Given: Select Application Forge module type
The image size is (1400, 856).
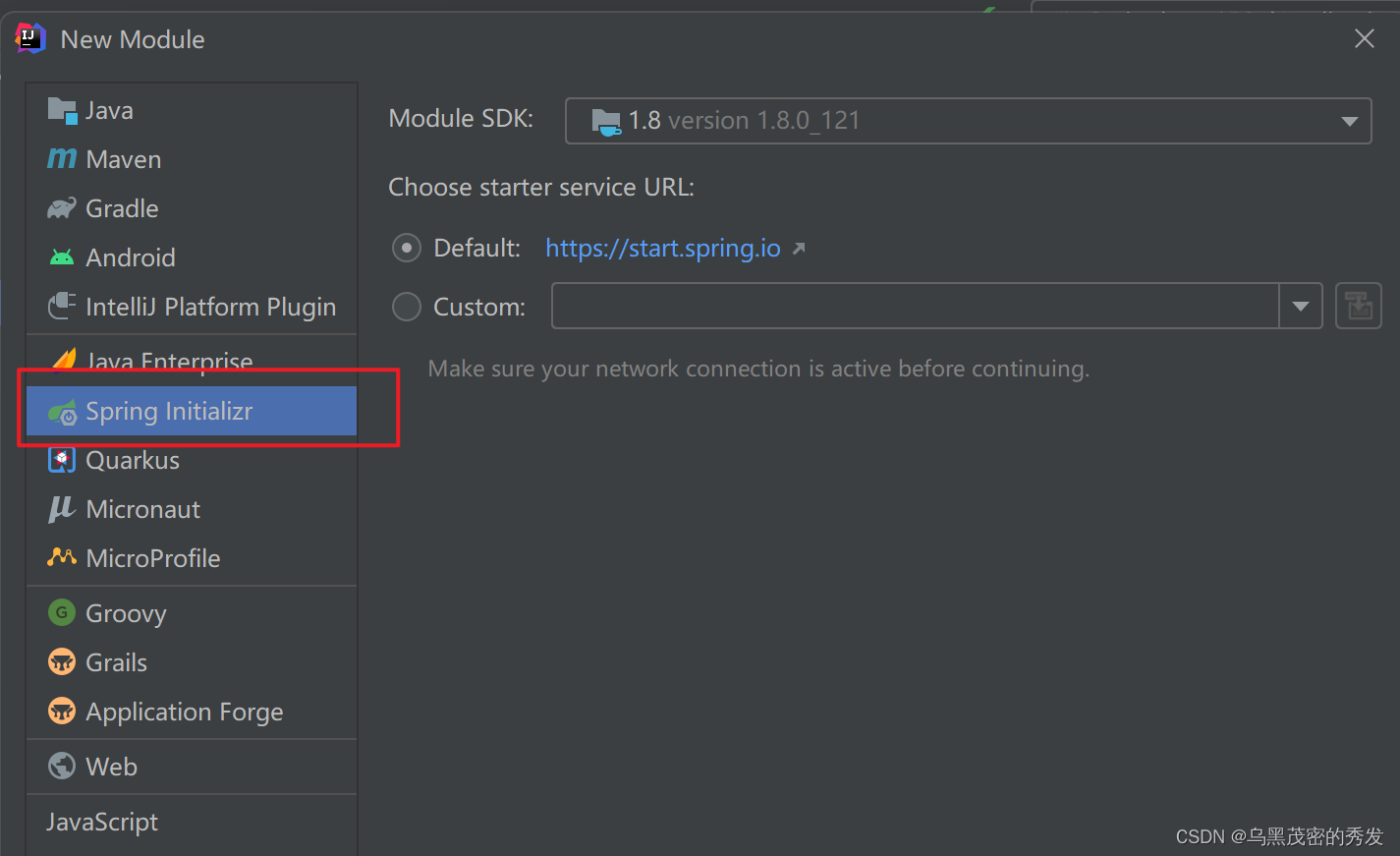Looking at the screenshot, I should tap(192, 712).
